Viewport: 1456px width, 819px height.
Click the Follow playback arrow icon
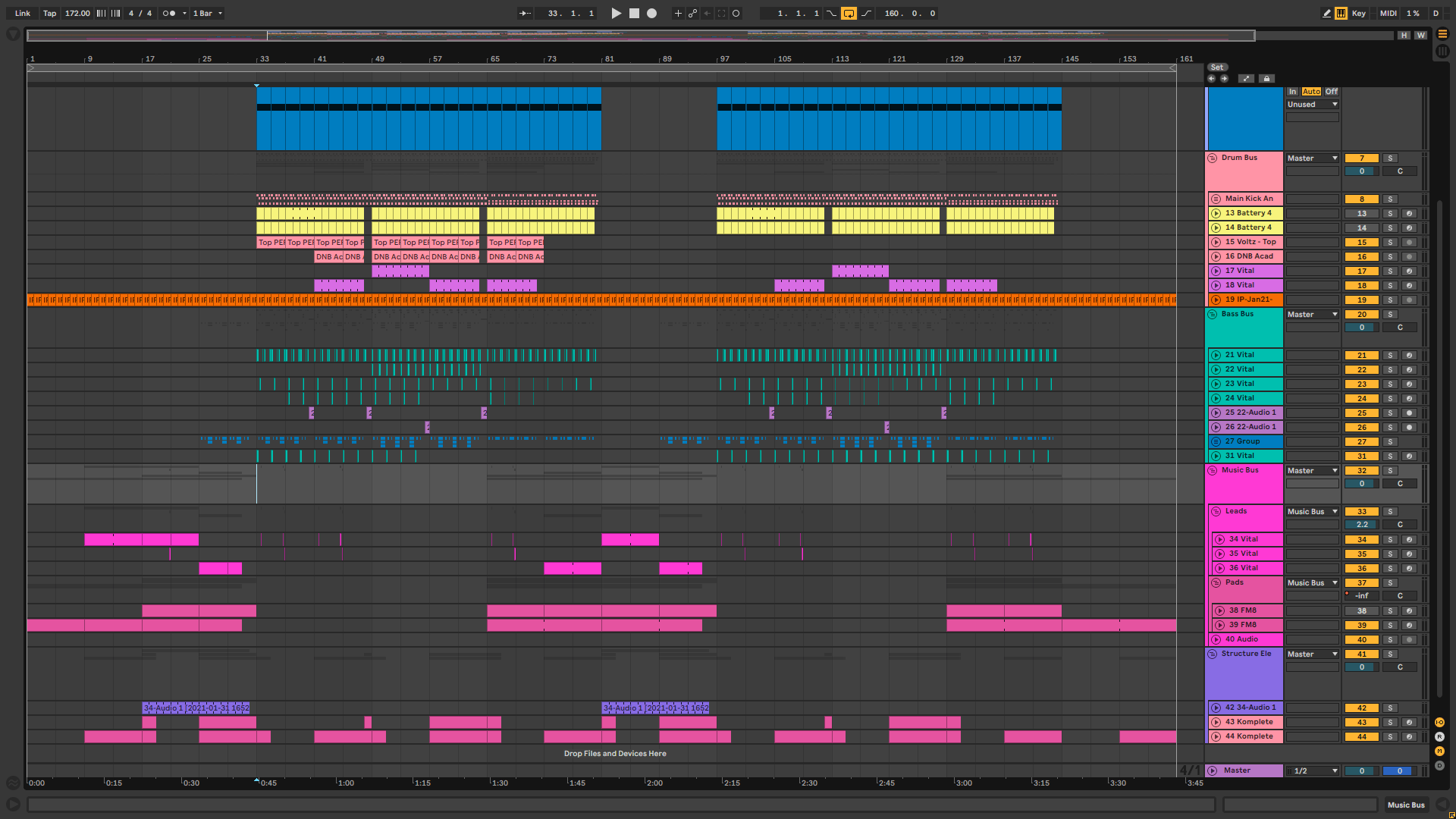pos(525,13)
